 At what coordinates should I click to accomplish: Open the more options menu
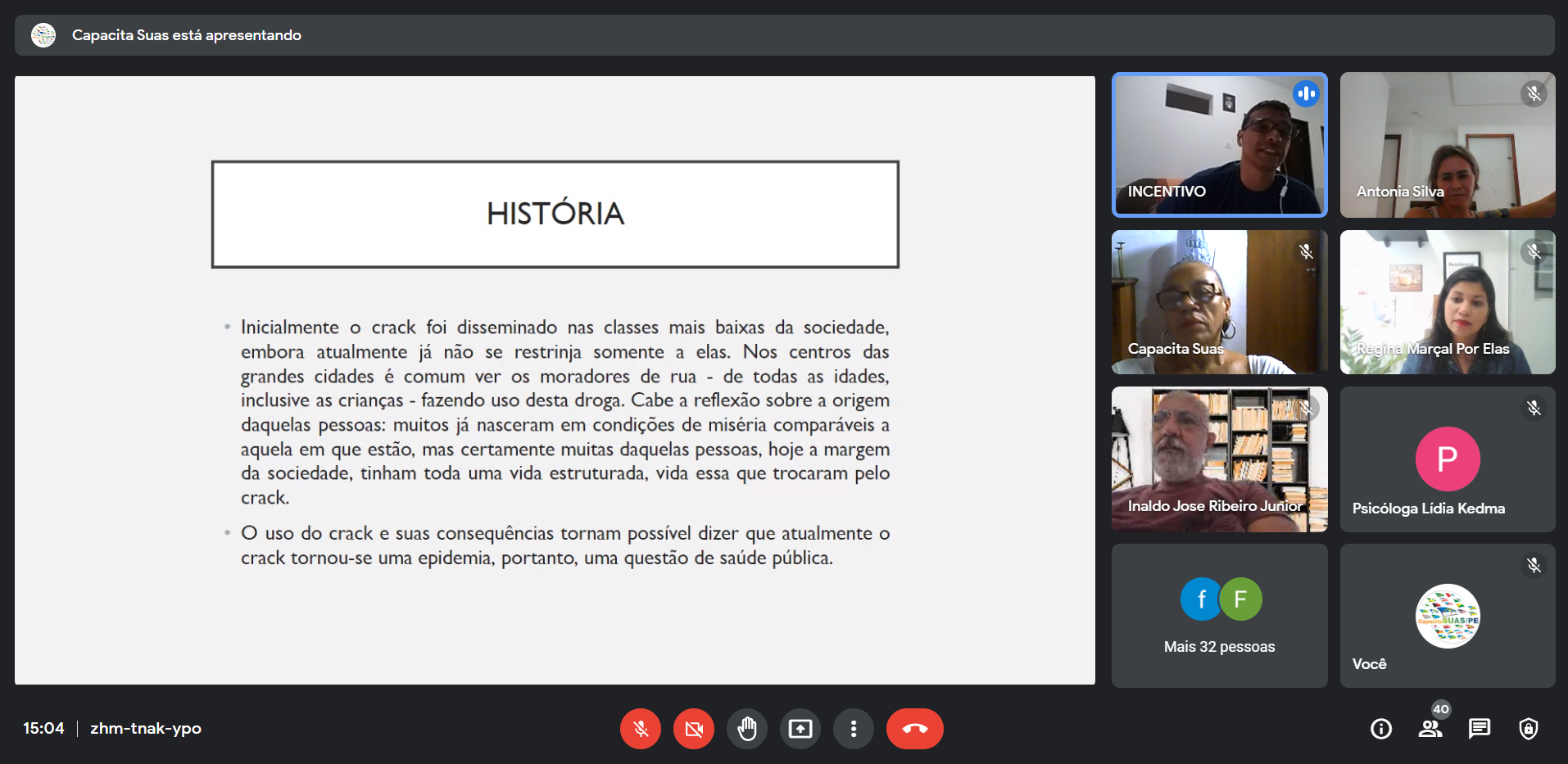pyautogui.click(x=854, y=728)
